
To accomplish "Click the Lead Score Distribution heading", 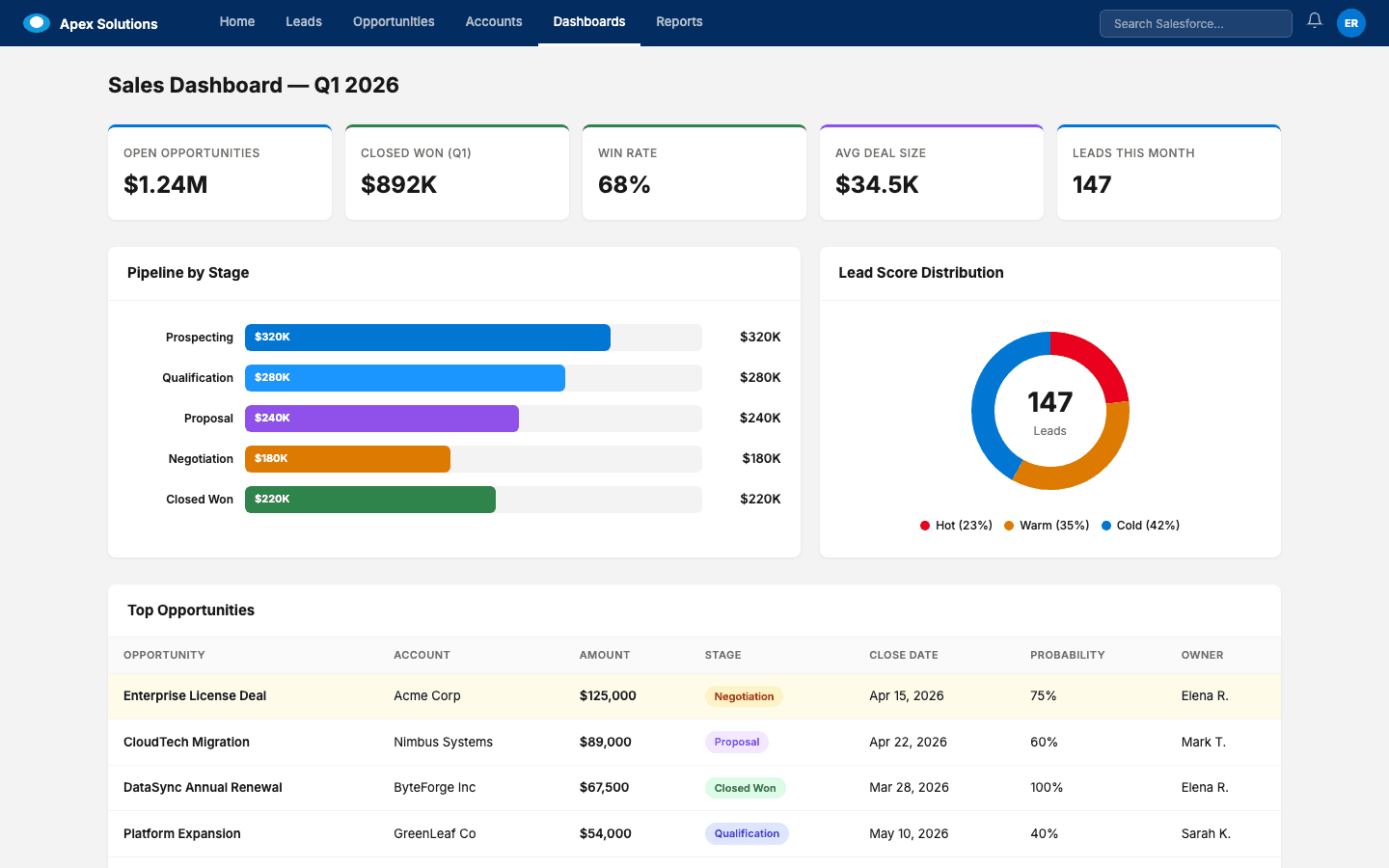I will point(921,273).
